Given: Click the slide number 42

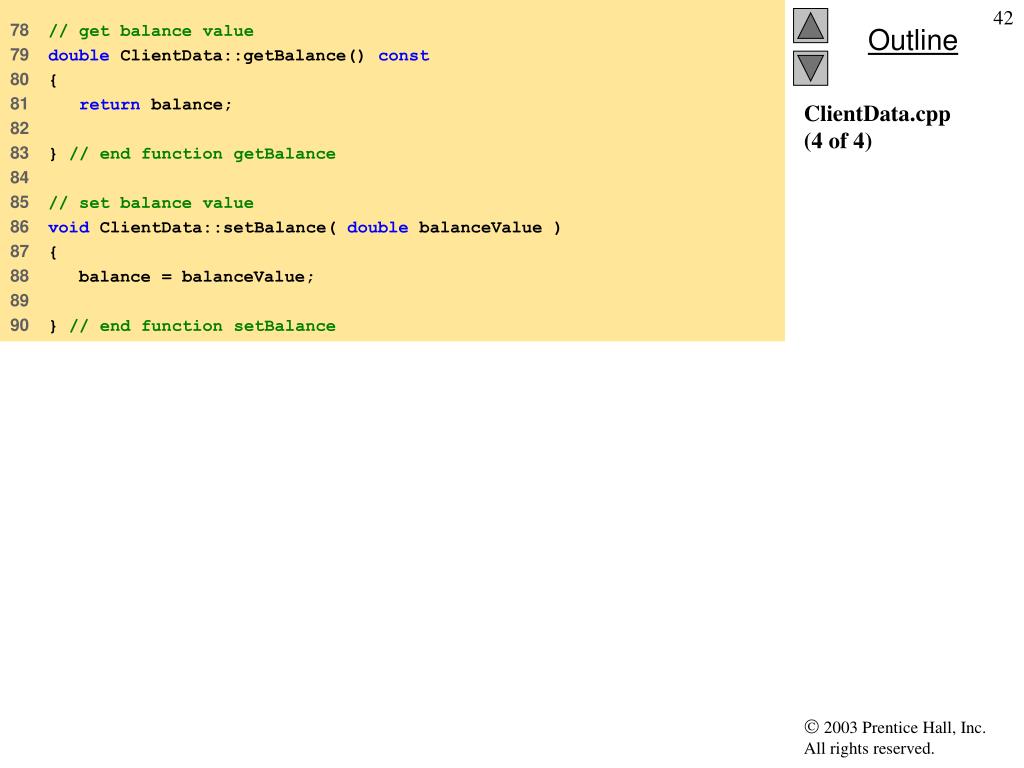Looking at the screenshot, I should (x=1003, y=18).
